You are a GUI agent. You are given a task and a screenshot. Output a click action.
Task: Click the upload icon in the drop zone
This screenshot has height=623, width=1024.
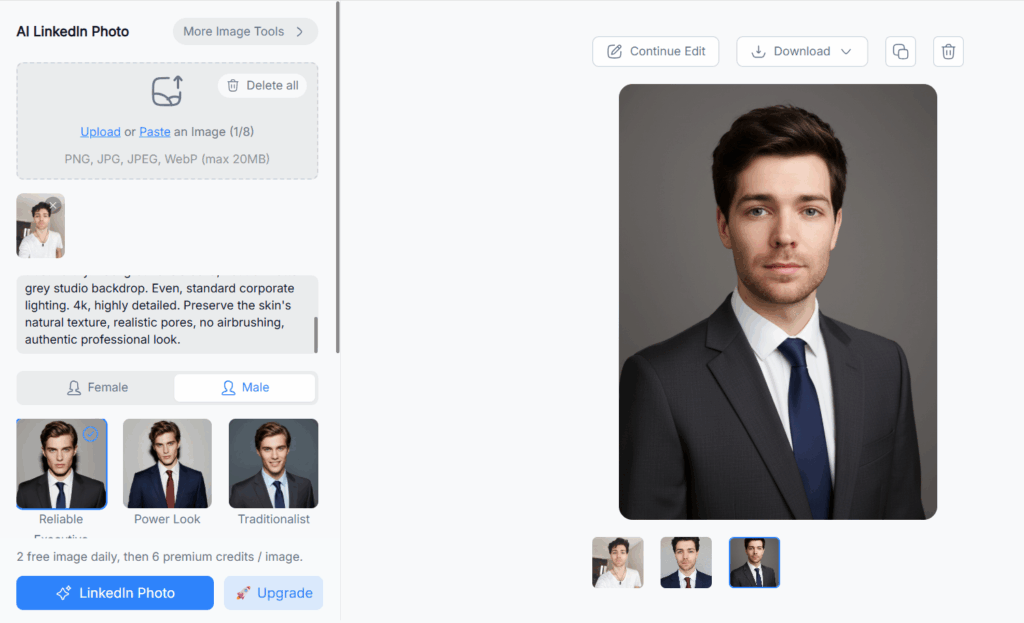166,92
